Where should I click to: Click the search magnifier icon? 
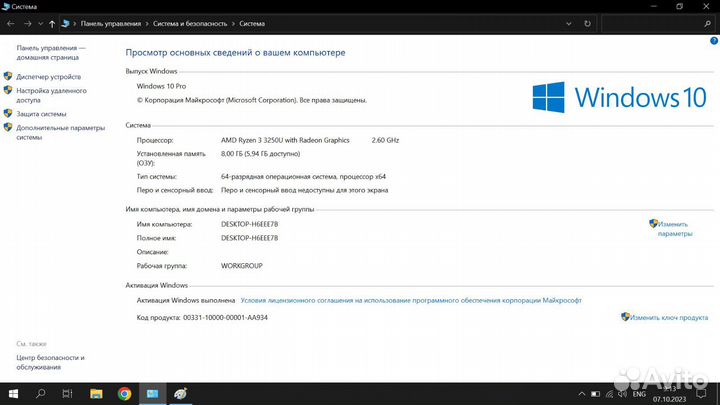pyautogui.click(x=708, y=24)
